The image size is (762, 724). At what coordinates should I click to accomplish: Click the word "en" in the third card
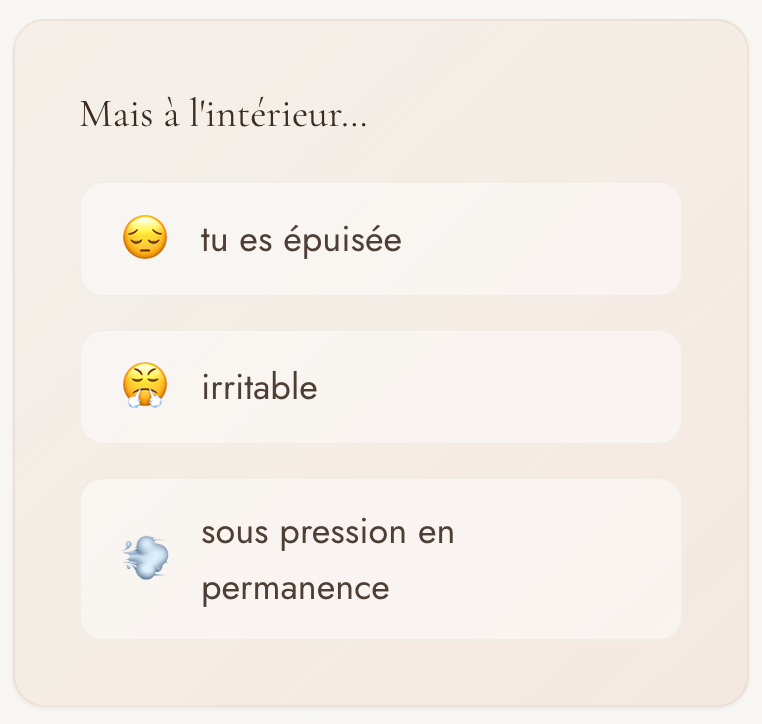click(436, 533)
